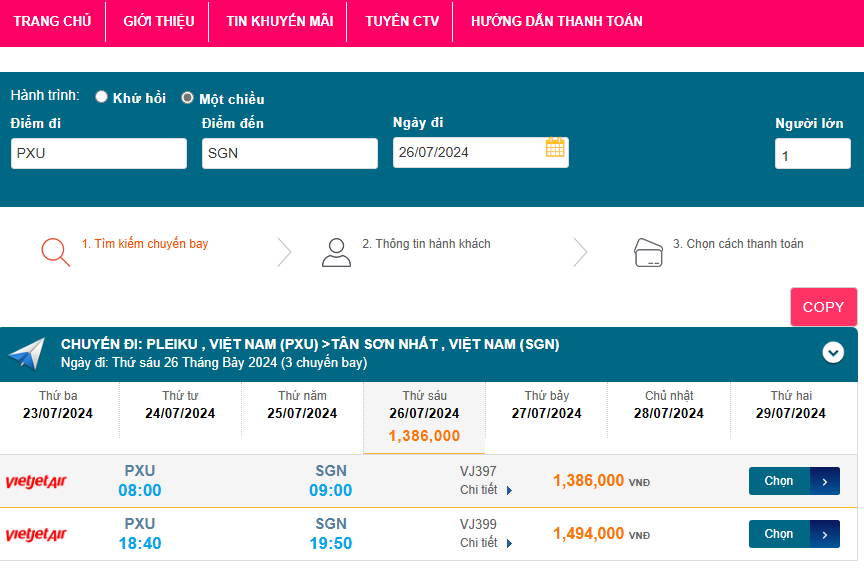
Task: Click the arrow on VJ399 Chọn button
Action: point(824,534)
